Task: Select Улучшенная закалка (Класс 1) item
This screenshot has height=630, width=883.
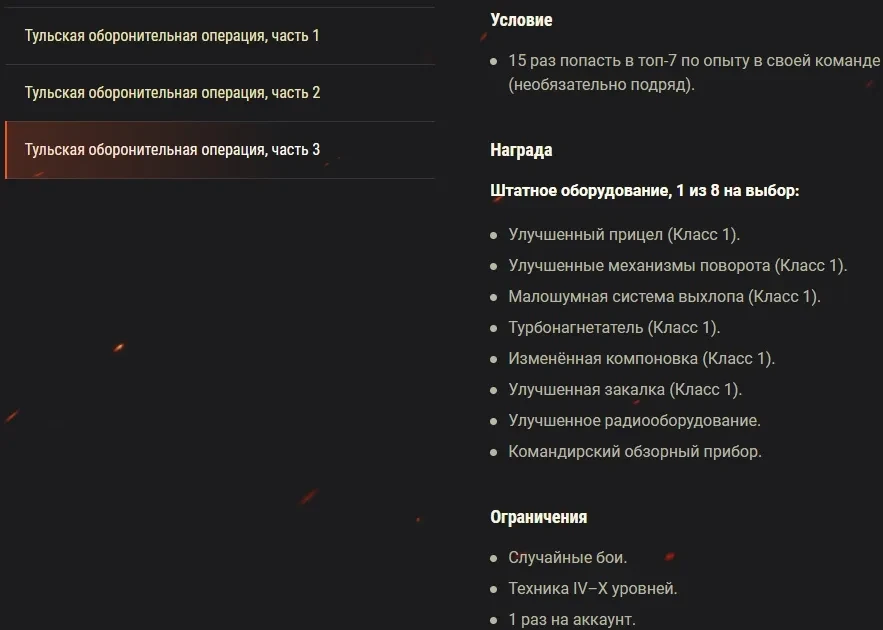Action: (x=625, y=390)
